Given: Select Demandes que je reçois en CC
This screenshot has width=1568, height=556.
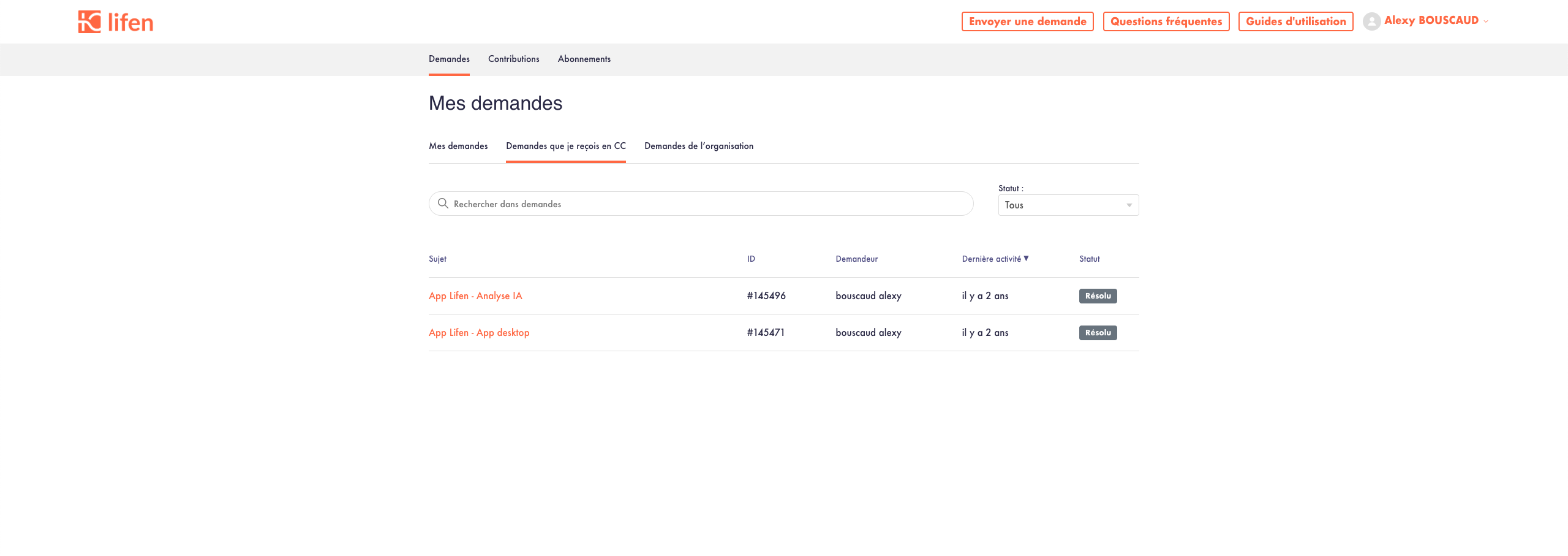Looking at the screenshot, I should 565,146.
